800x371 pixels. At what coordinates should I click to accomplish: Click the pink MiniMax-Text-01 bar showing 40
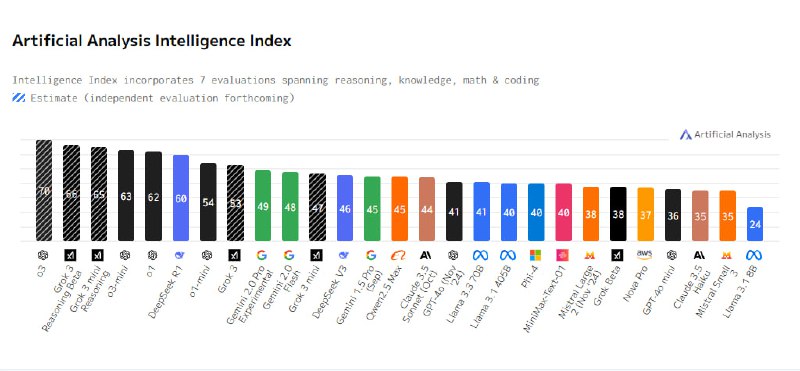[x=563, y=212]
